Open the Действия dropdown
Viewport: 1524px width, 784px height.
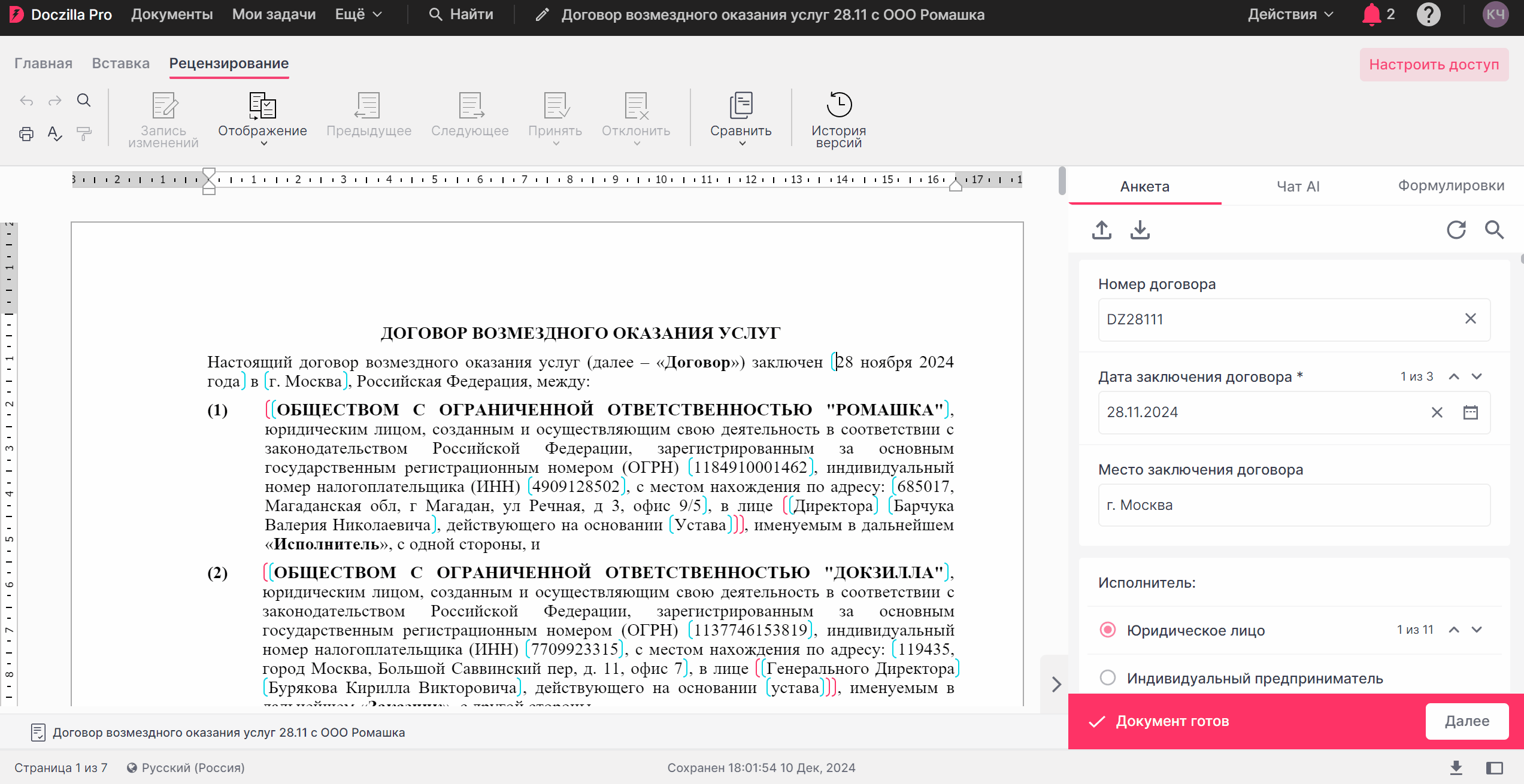pos(1291,14)
